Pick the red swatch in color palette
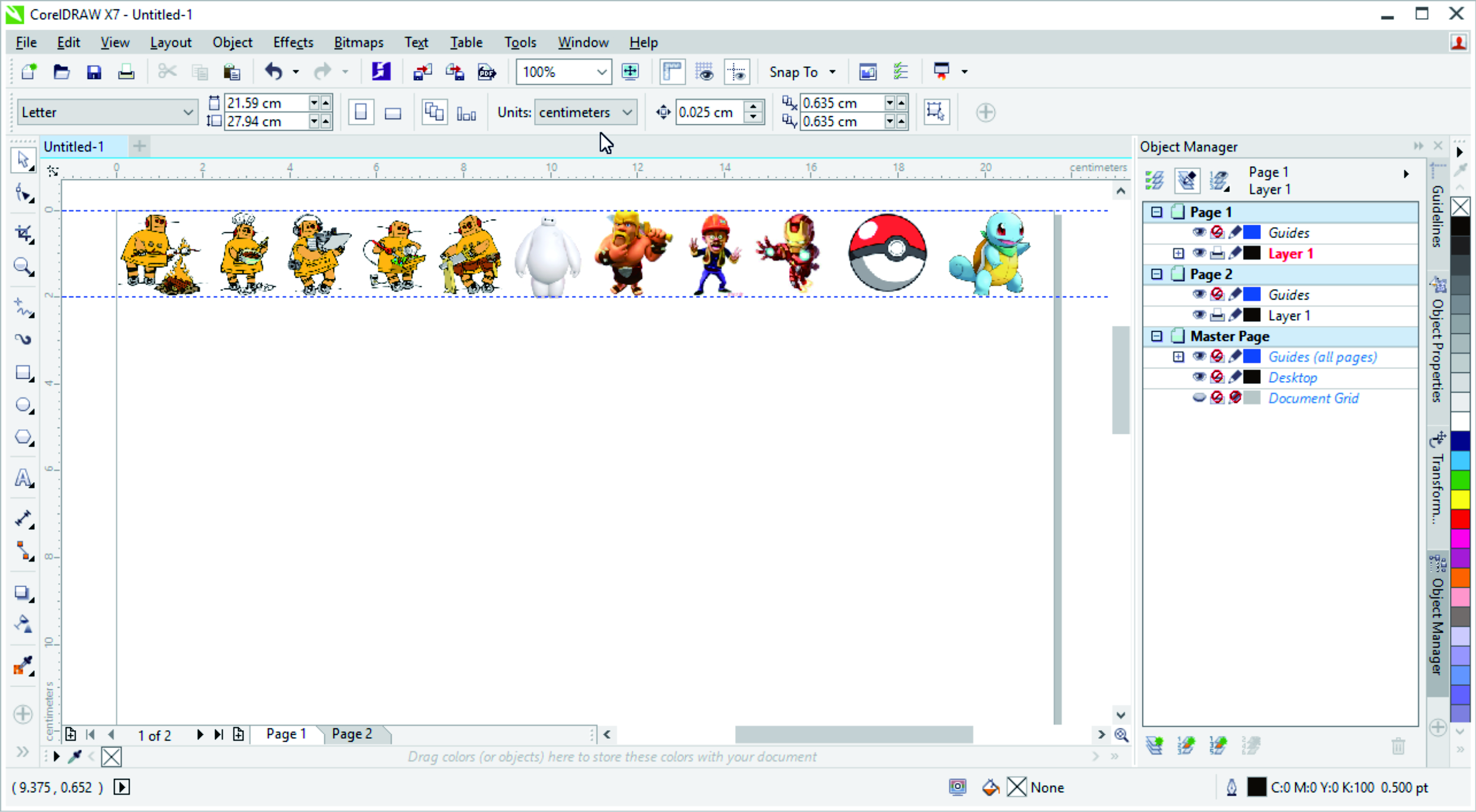The width and height of the screenshot is (1476, 812). (x=1460, y=519)
